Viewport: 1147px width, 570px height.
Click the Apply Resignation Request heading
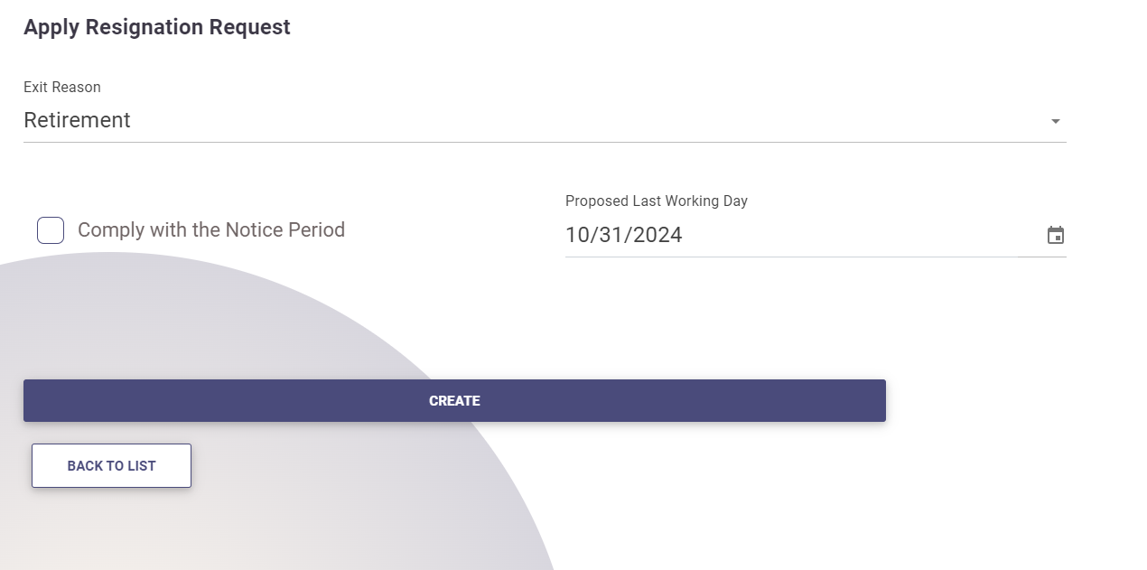coord(157,27)
